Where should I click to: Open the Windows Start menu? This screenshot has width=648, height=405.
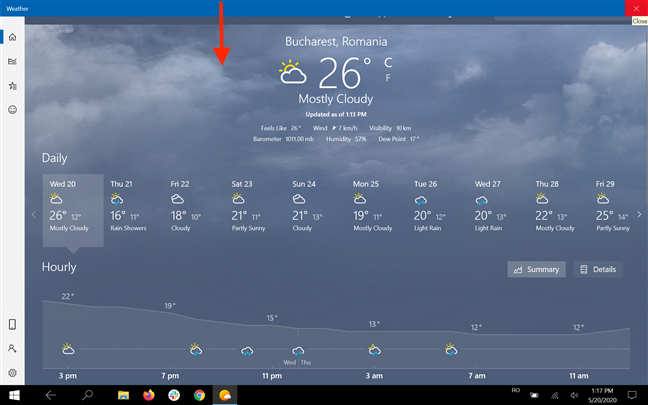14,395
